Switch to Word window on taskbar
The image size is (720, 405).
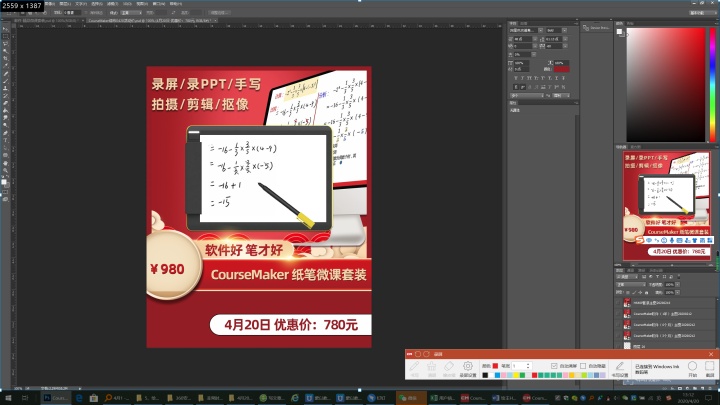pyautogui.click(x=503, y=398)
